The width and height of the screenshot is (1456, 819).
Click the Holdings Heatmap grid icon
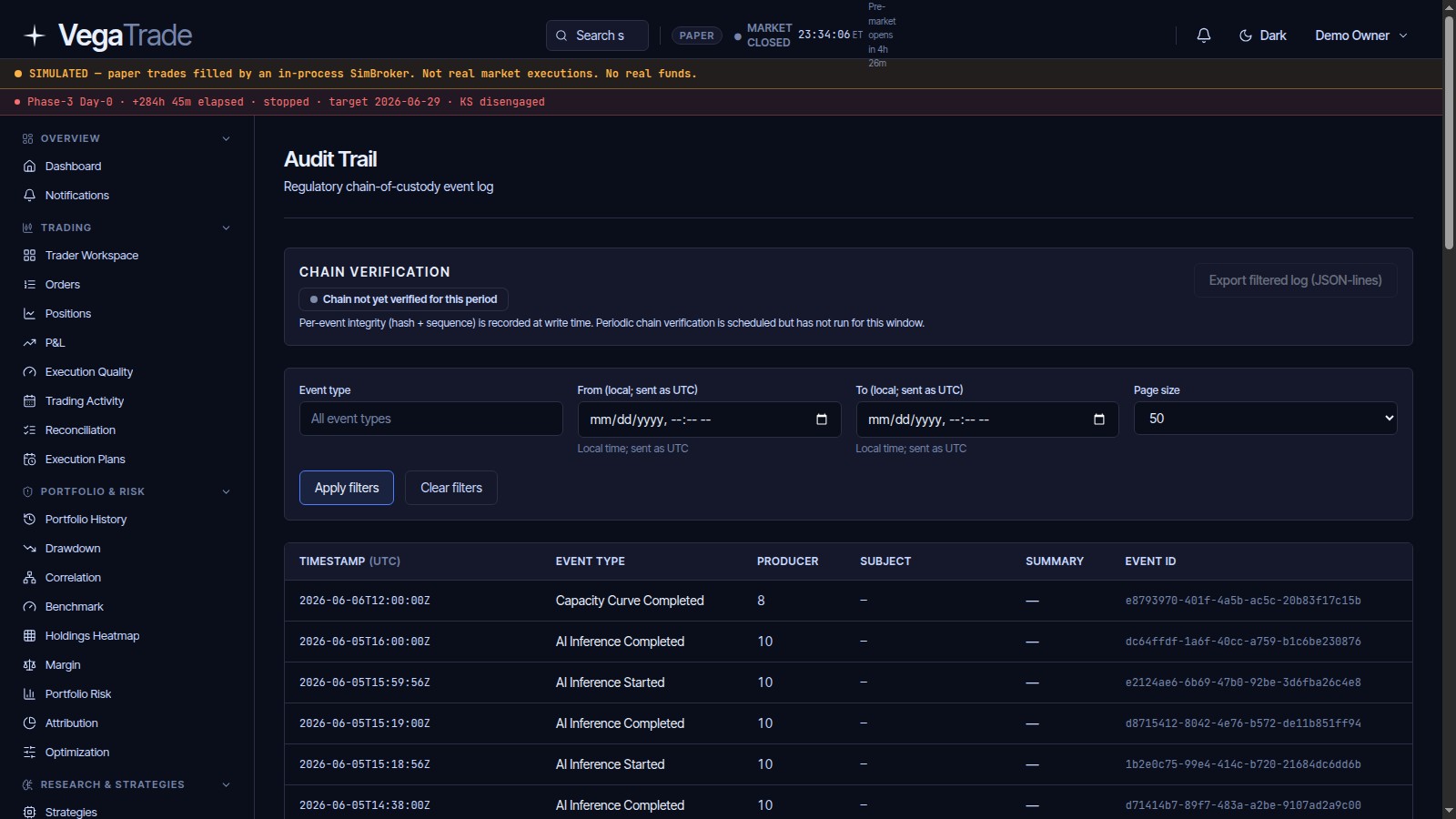pyautogui.click(x=29, y=636)
